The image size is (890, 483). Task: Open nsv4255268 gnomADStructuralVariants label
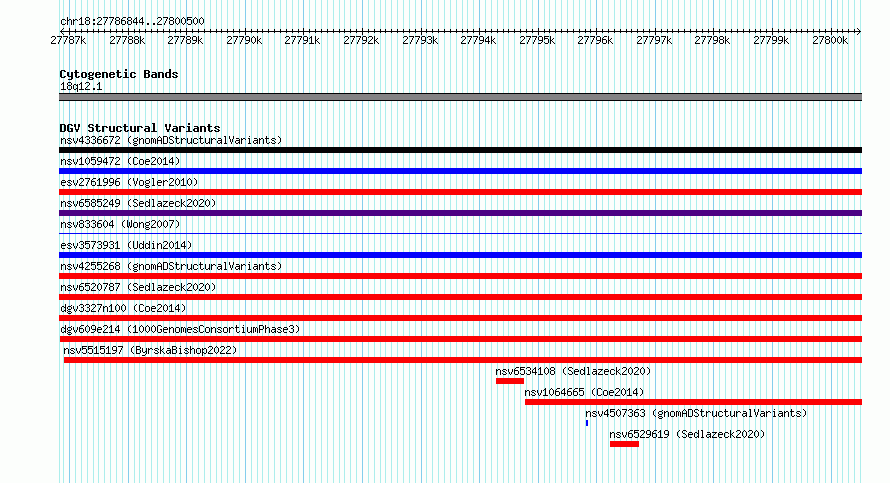point(171,266)
